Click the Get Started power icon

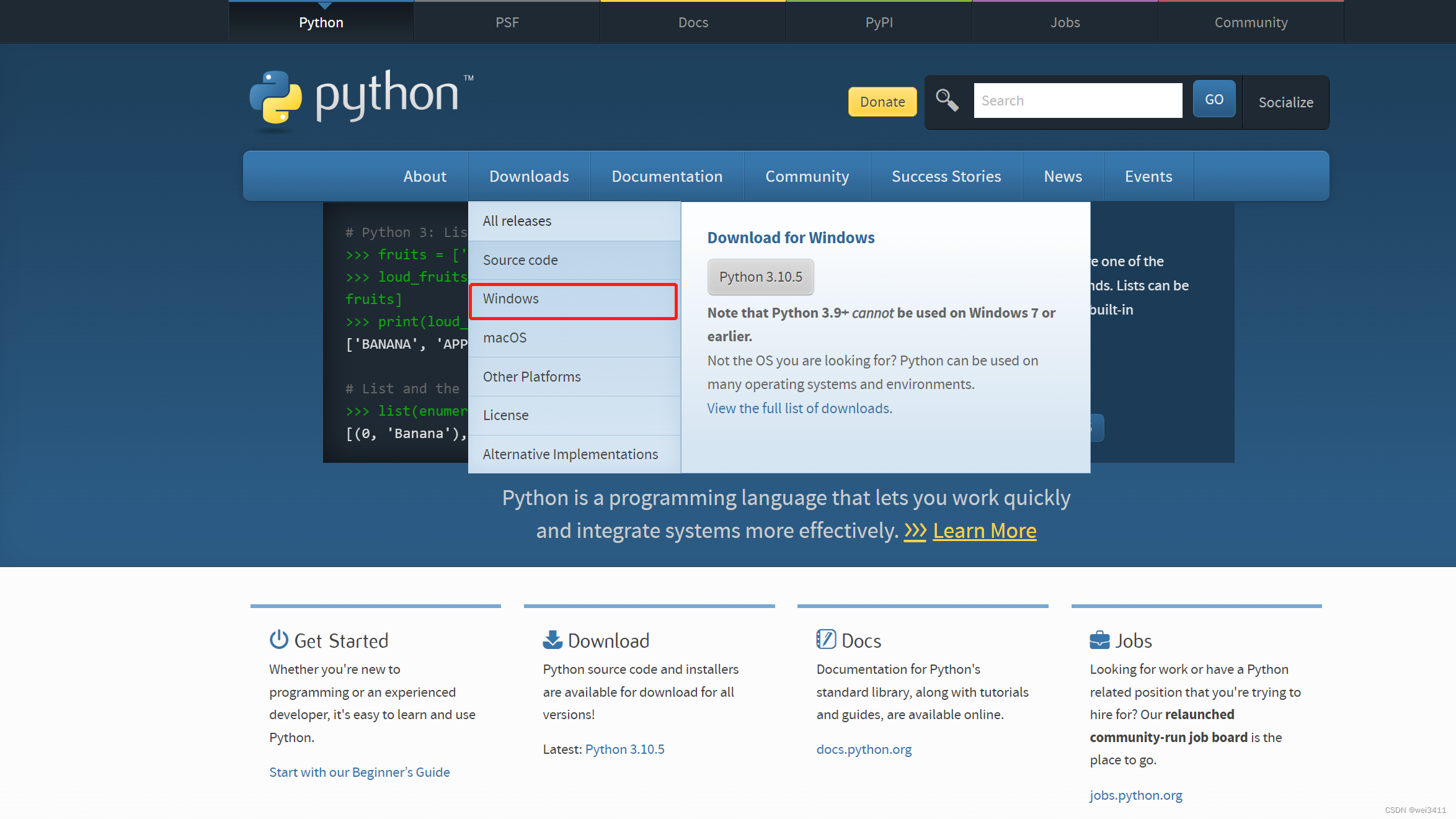[x=277, y=639]
